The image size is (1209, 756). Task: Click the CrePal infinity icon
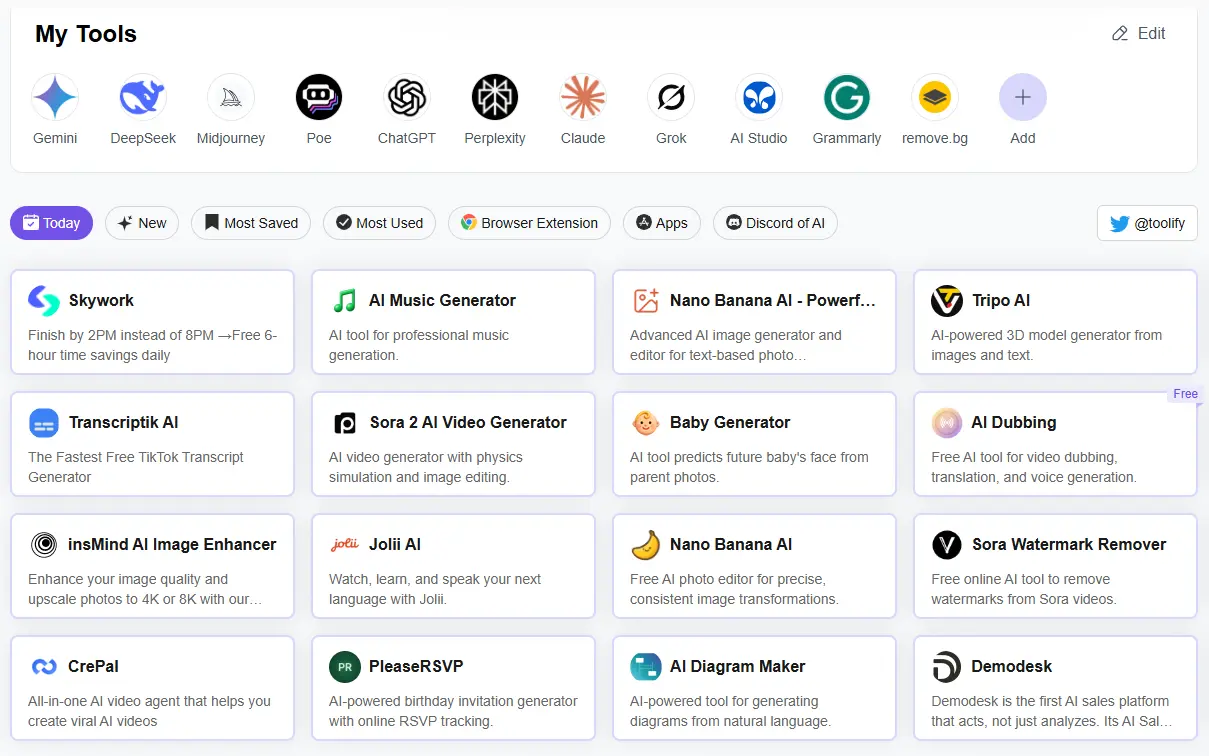tap(44, 666)
